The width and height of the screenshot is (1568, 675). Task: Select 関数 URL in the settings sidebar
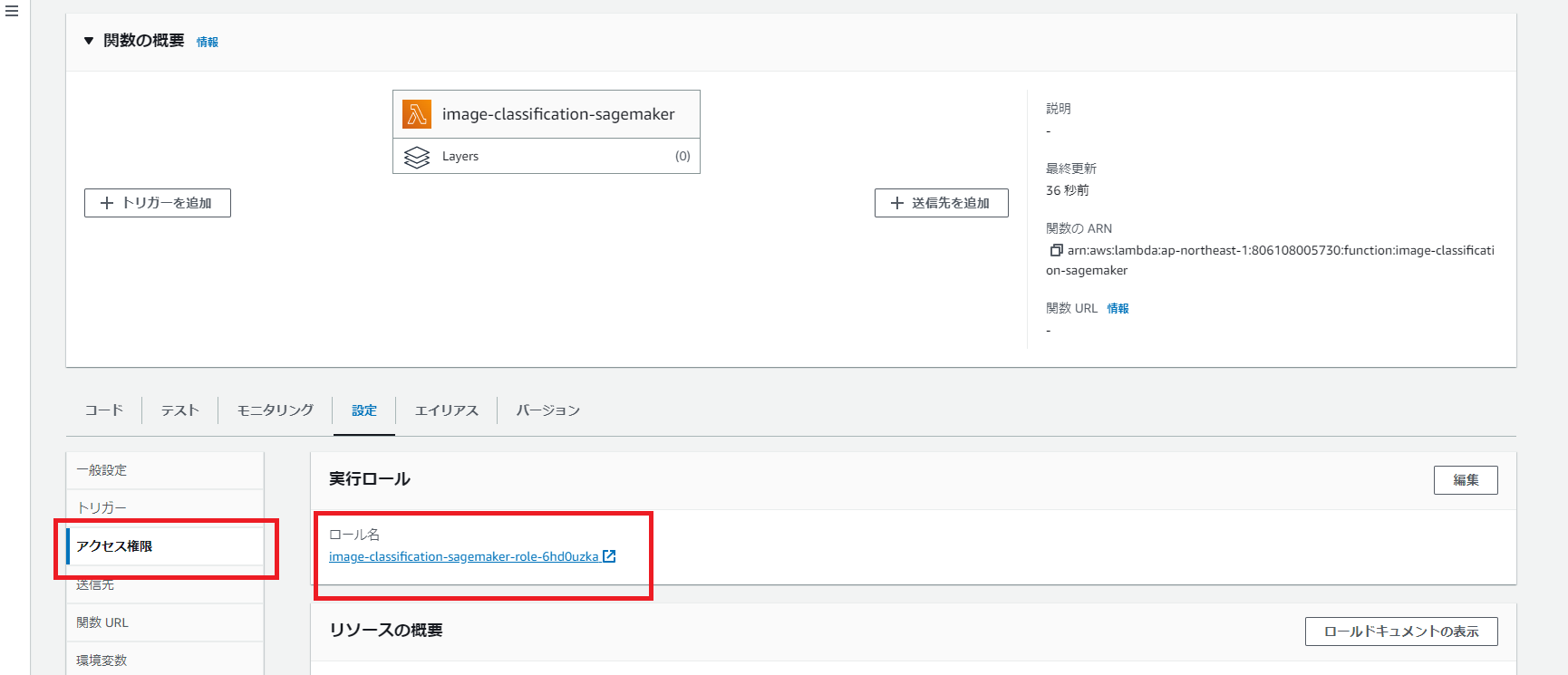(x=165, y=622)
